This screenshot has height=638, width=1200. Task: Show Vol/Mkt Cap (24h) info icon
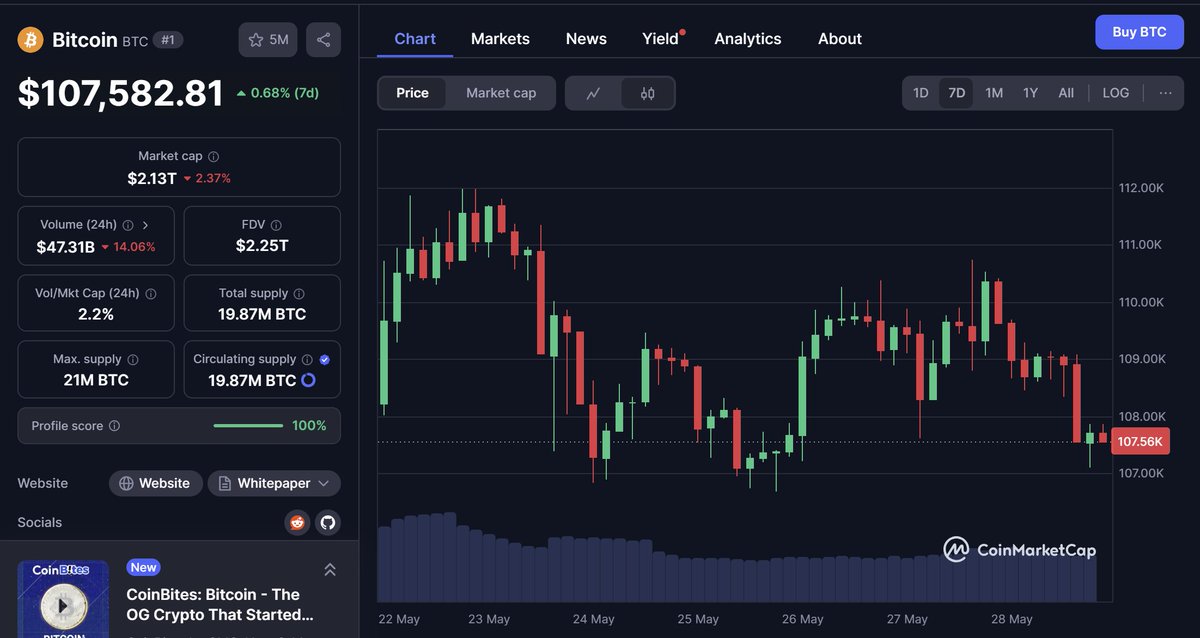[x=151, y=294]
